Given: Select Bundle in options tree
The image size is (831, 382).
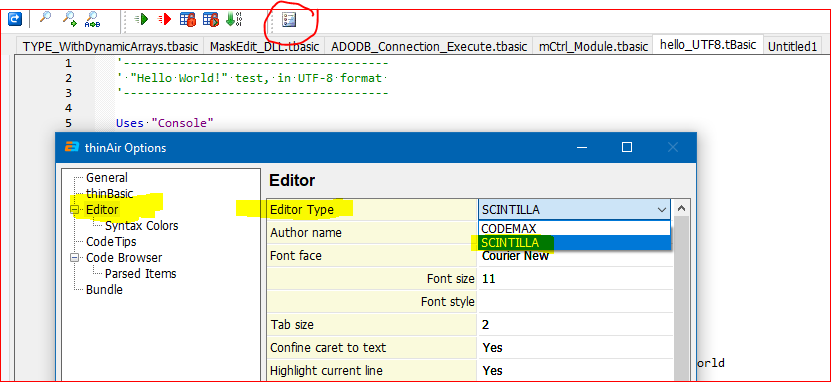Looking at the screenshot, I should click(104, 290).
